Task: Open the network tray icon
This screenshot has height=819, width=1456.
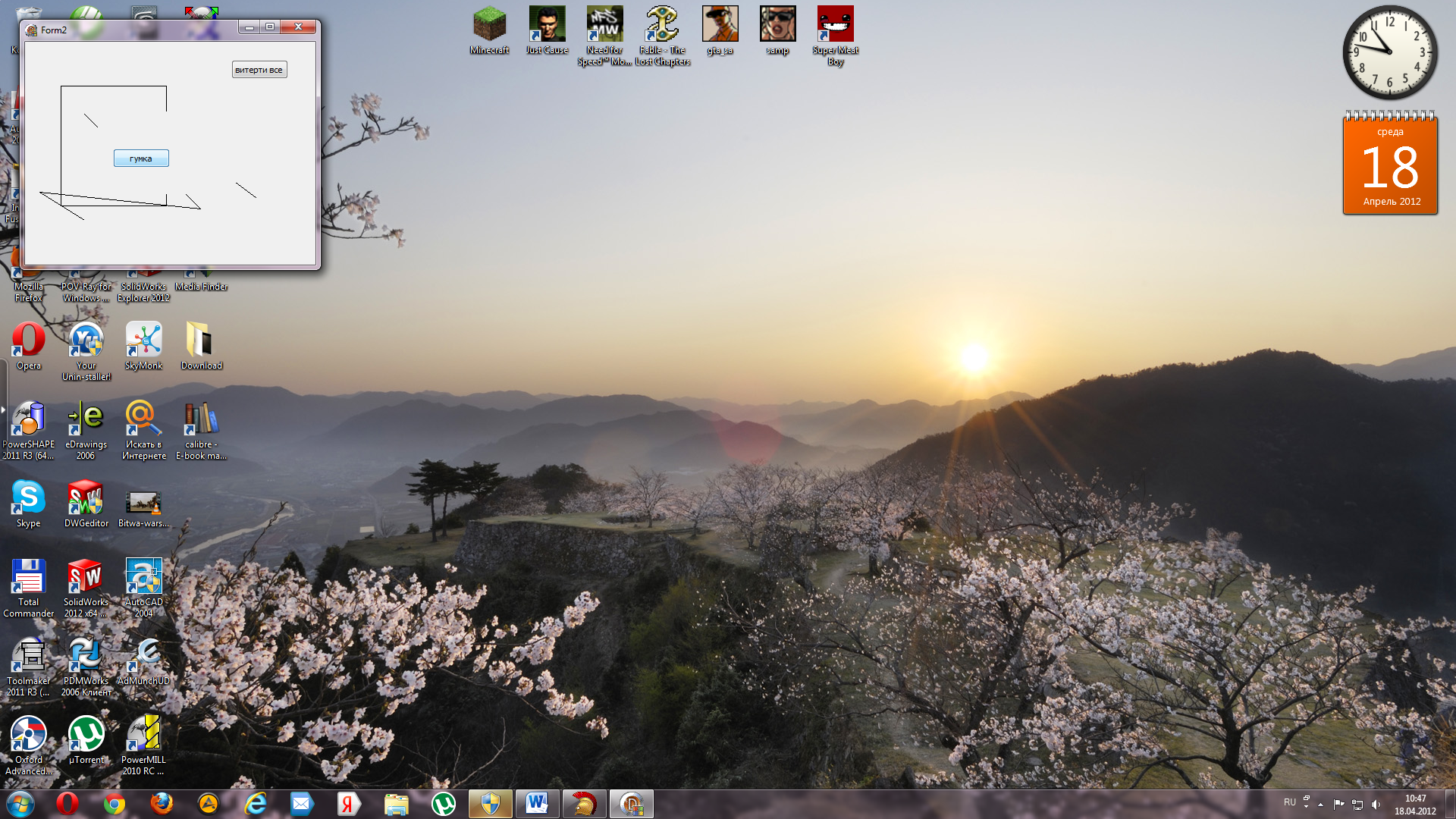Action: point(1357,804)
